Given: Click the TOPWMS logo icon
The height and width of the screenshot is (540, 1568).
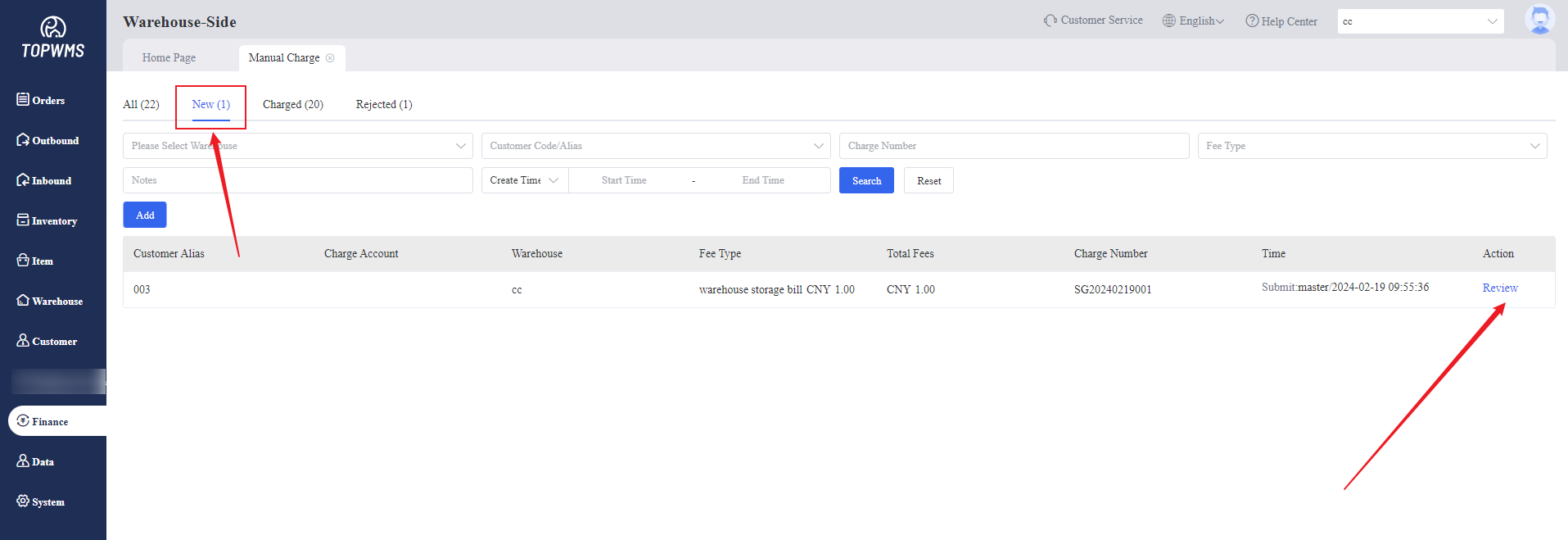Looking at the screenshot, I should pos(52,29).
